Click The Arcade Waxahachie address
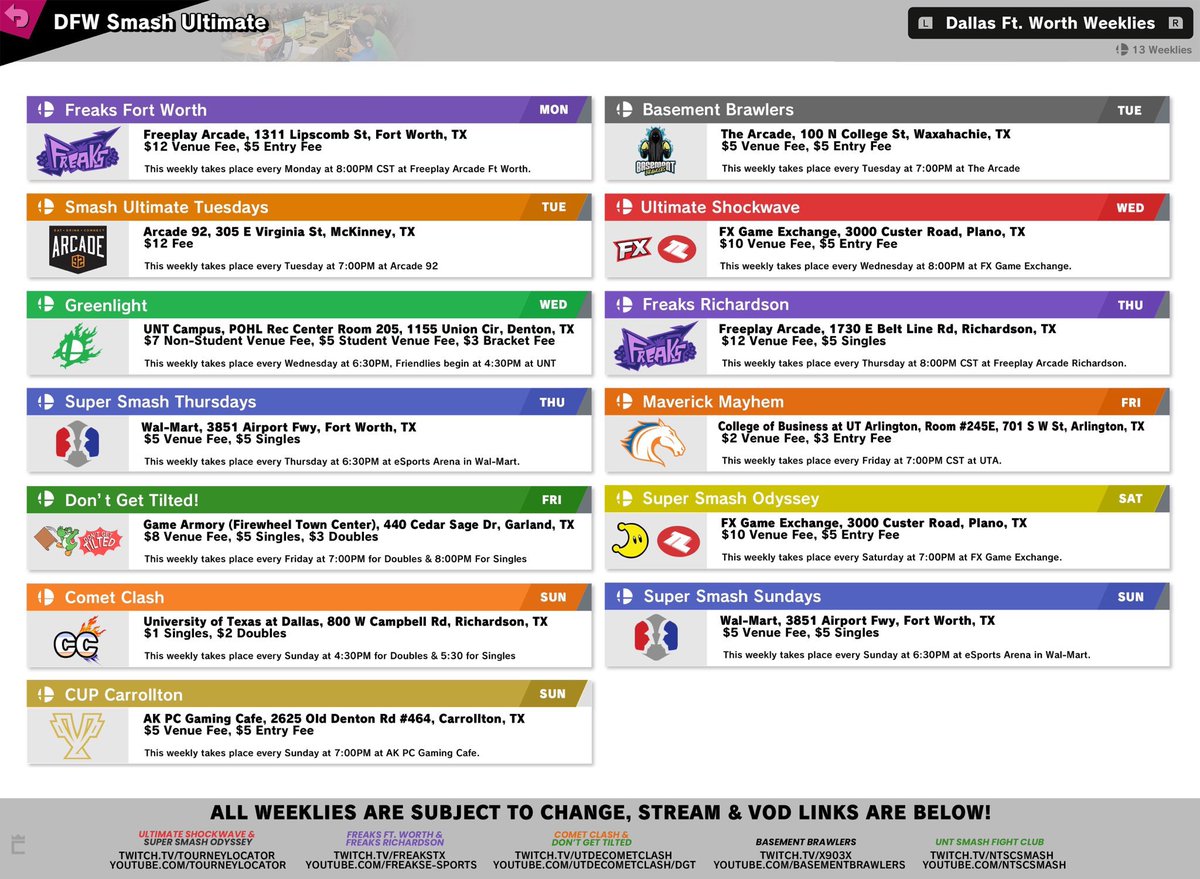 865,134
